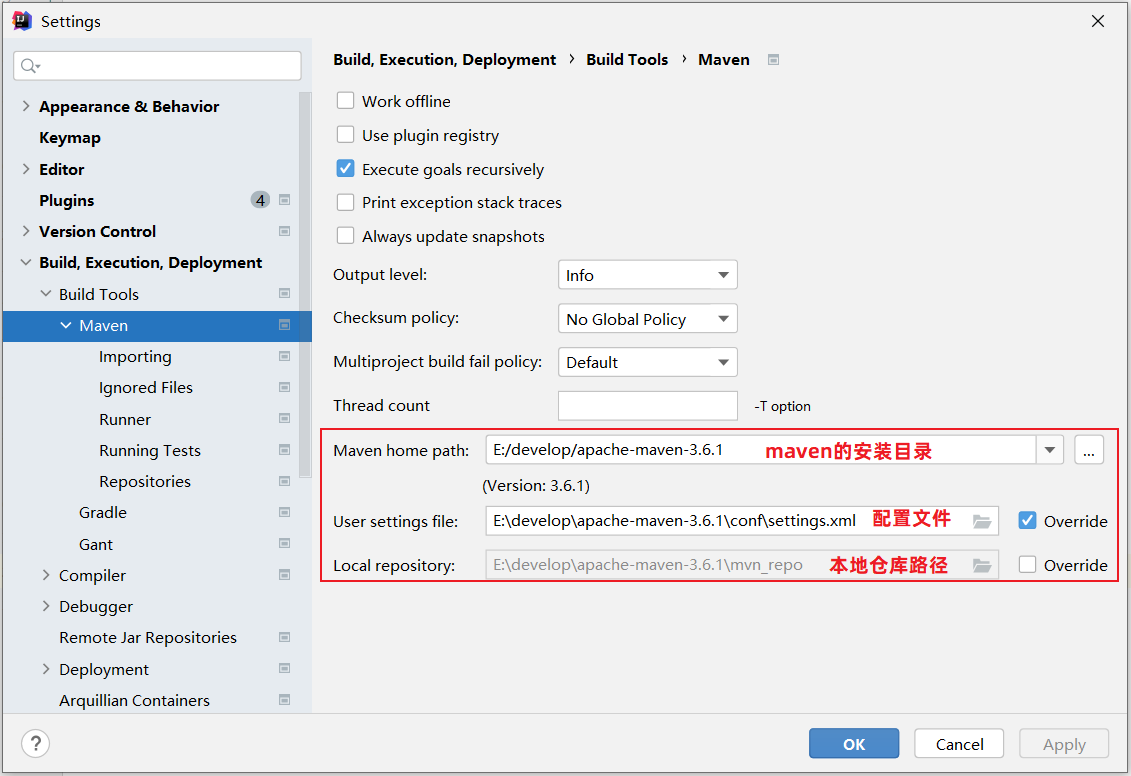Click the help question mark icon
This screenshot has width=1131, height=776.
pos(35,743)
